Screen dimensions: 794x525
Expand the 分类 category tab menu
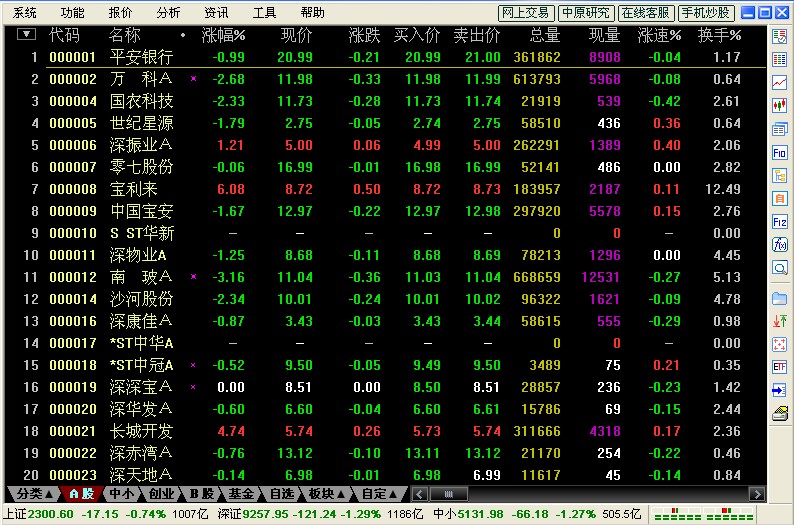point(32,494)
